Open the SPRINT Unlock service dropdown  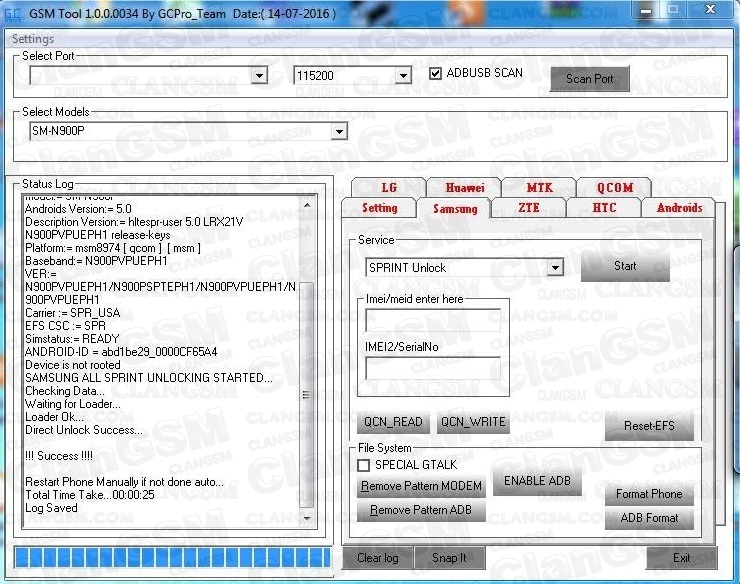click(x=555, y=268)
